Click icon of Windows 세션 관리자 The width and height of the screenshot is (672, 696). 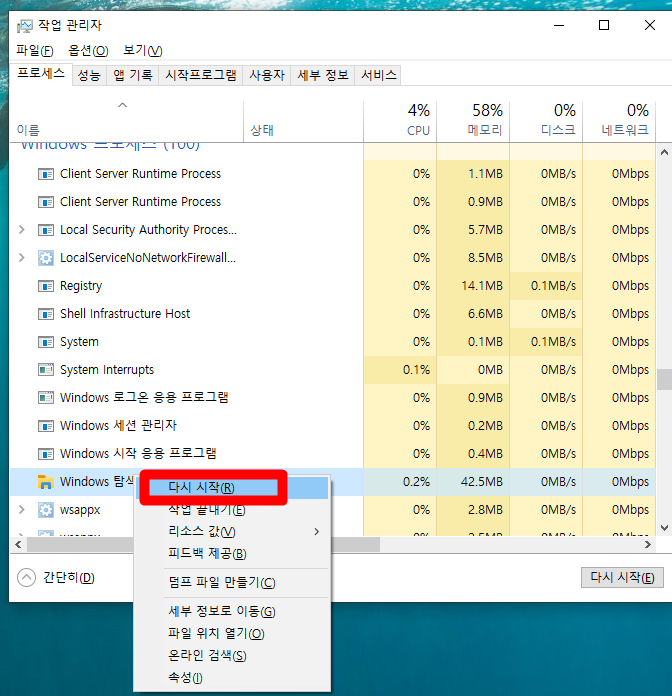(46, 426)
